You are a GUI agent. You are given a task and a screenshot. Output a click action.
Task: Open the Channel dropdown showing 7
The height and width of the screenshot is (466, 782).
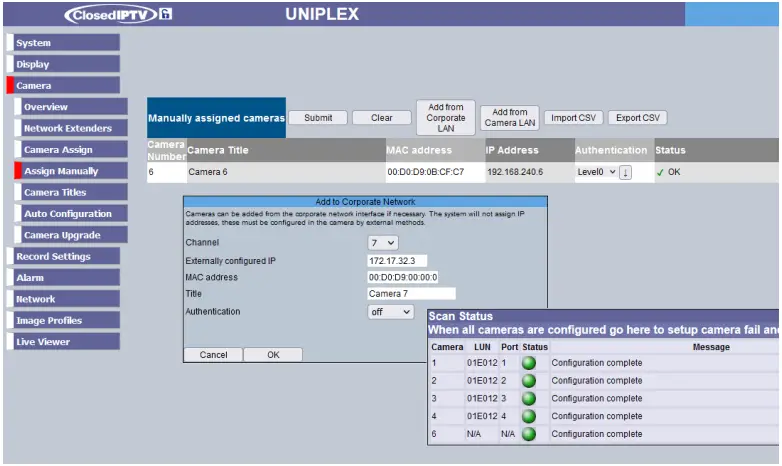[x=383, y=243]
